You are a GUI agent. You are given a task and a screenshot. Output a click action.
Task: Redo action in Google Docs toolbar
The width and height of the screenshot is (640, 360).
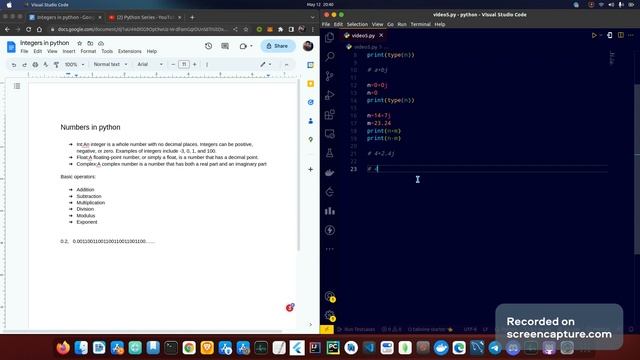click(24, 64)
